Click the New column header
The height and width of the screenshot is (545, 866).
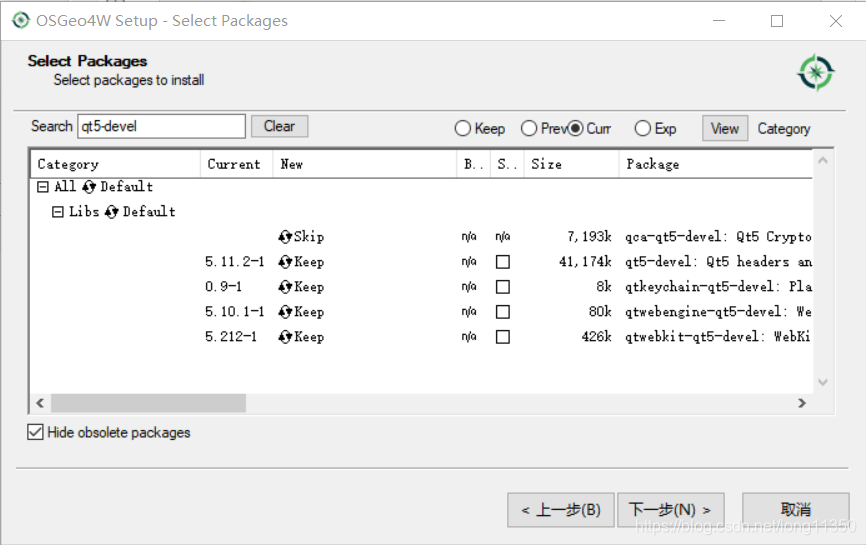[365, 164]
